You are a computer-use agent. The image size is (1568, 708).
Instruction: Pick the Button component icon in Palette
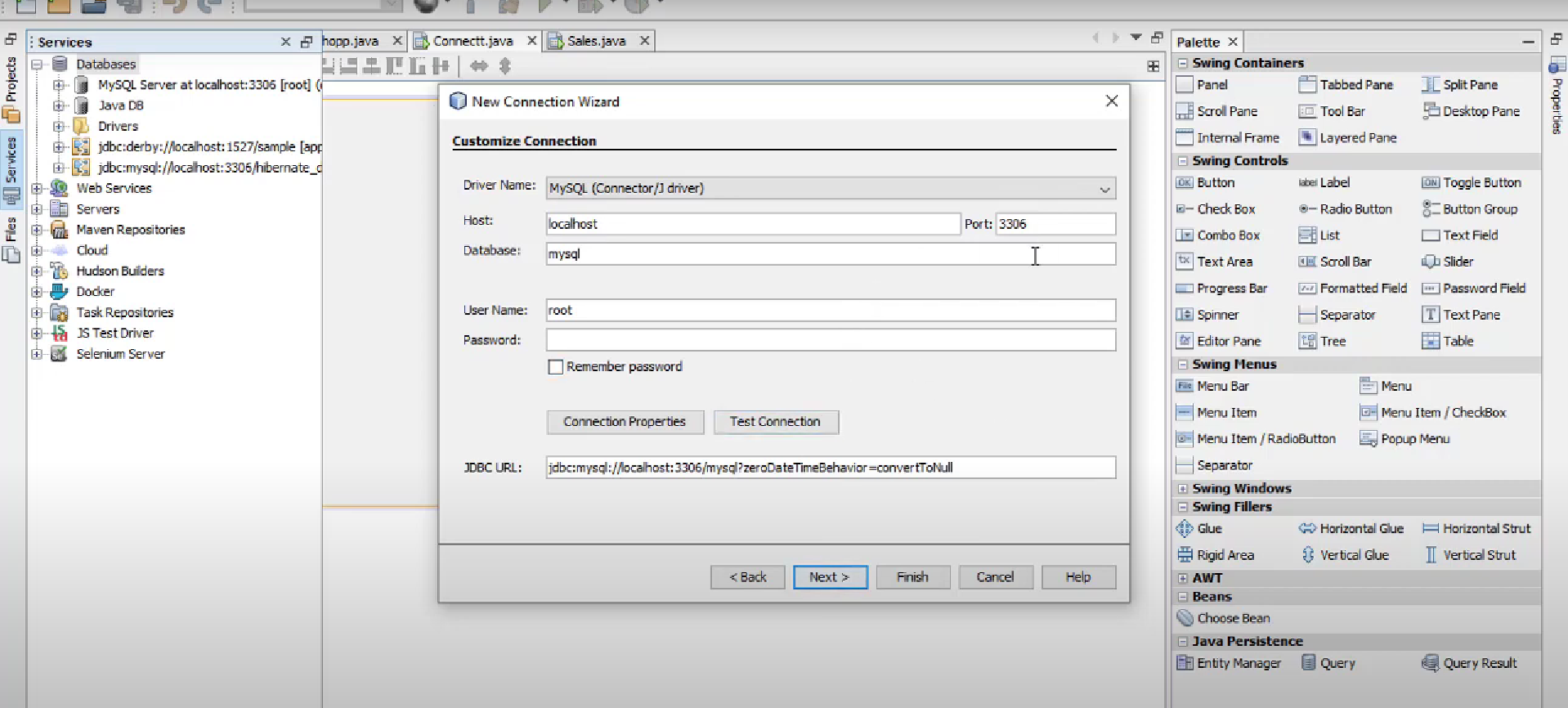click(x=1185, y=183)
